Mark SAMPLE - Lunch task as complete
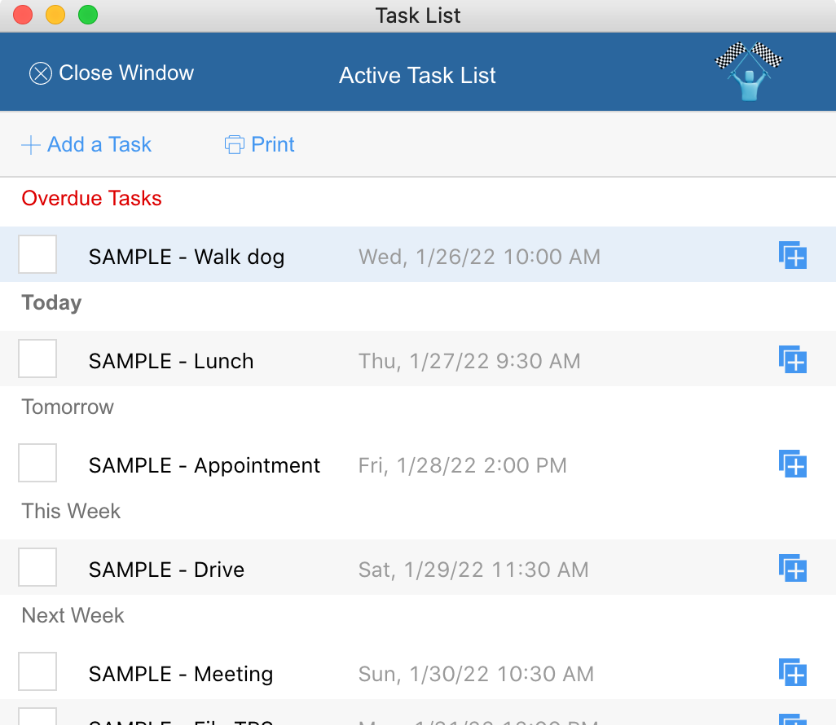Viewport: 836px width, 725px height. tap(38, 358)
